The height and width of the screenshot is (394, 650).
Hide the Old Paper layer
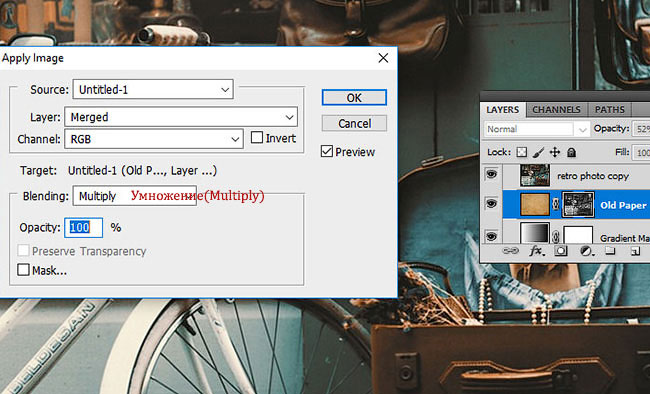coord(491,204)
